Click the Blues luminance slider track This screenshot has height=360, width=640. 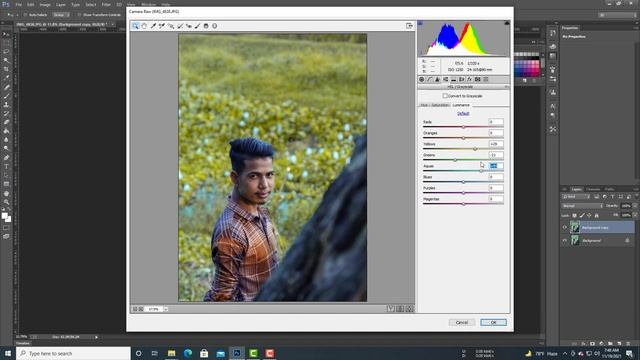(463, 182)
